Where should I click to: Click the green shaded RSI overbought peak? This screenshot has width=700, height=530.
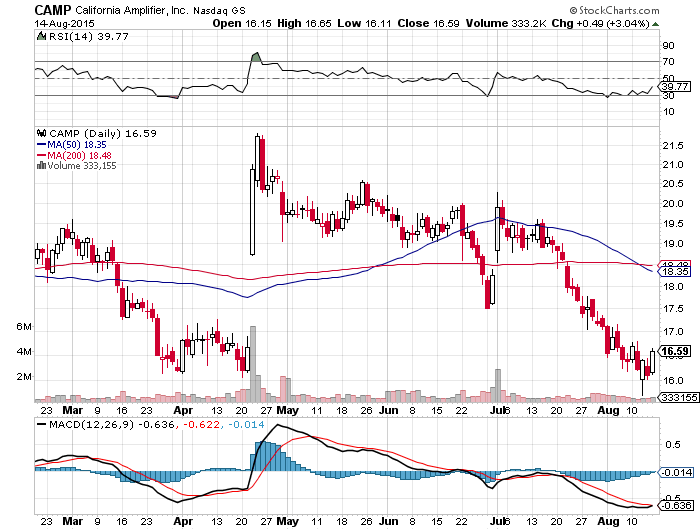coord(256,57)
